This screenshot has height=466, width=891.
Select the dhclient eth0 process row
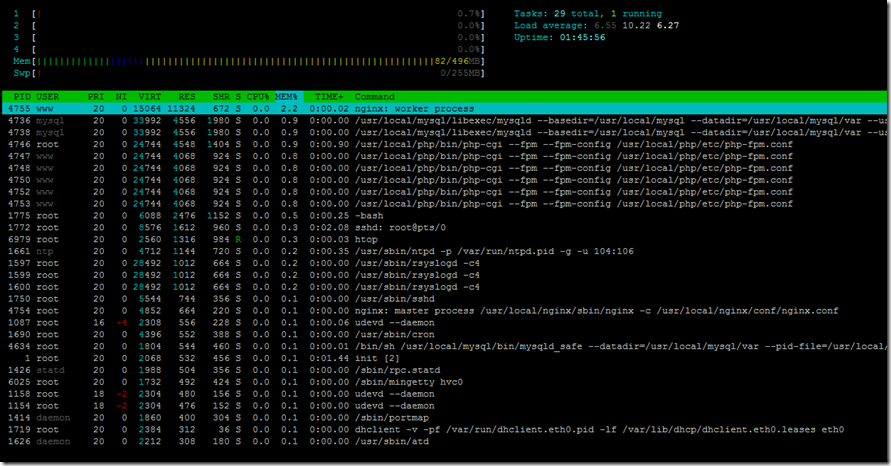(x=444, y=430)
